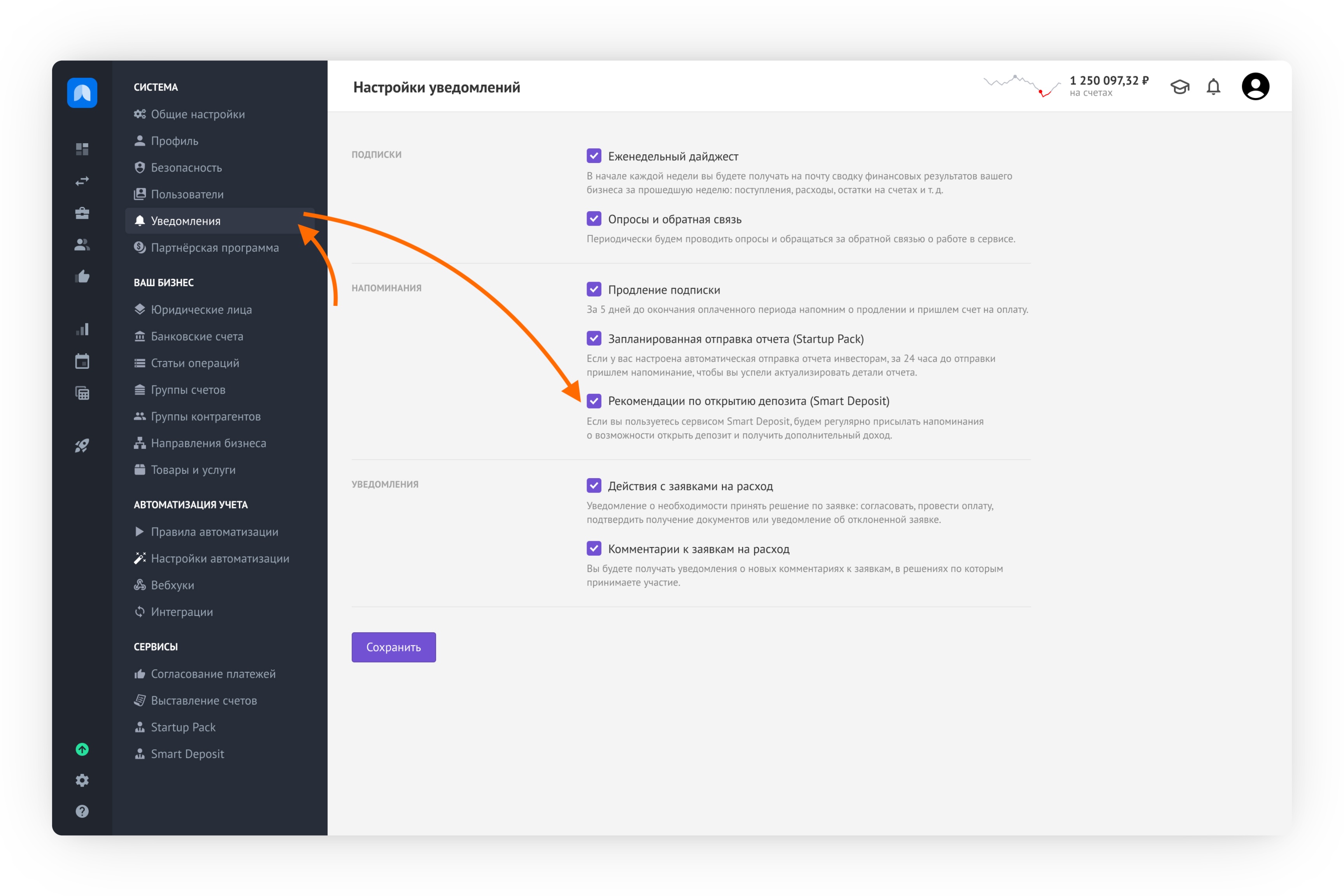Open the user avatar profile icon
Image resolution: width=1344 pixels, height=896 pixels.
click(1255, 87)
